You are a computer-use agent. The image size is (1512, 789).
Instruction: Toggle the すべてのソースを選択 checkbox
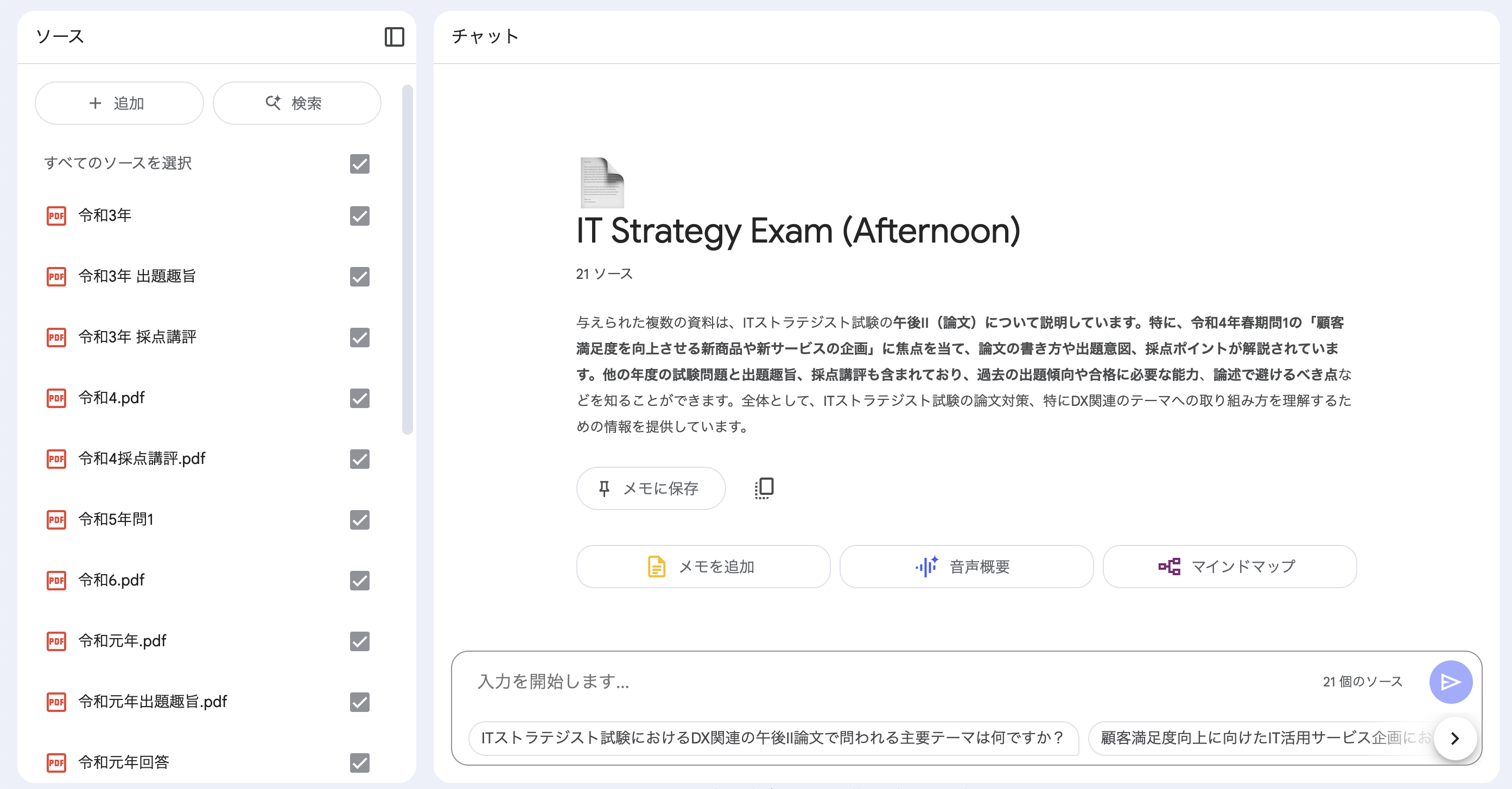point(360,164)
